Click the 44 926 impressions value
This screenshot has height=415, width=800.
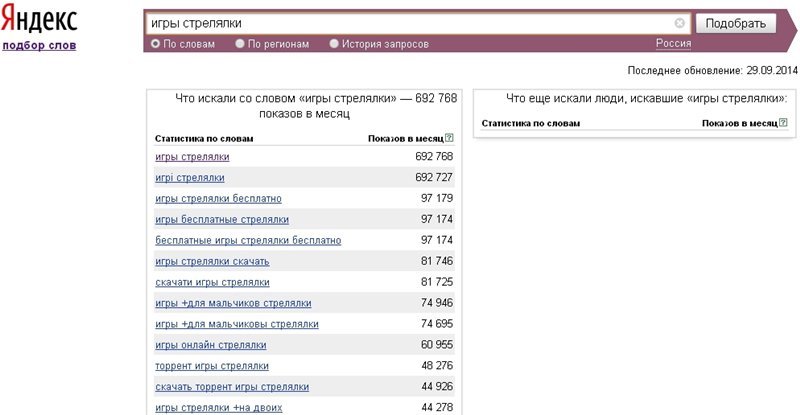click(x=437, y=386)
